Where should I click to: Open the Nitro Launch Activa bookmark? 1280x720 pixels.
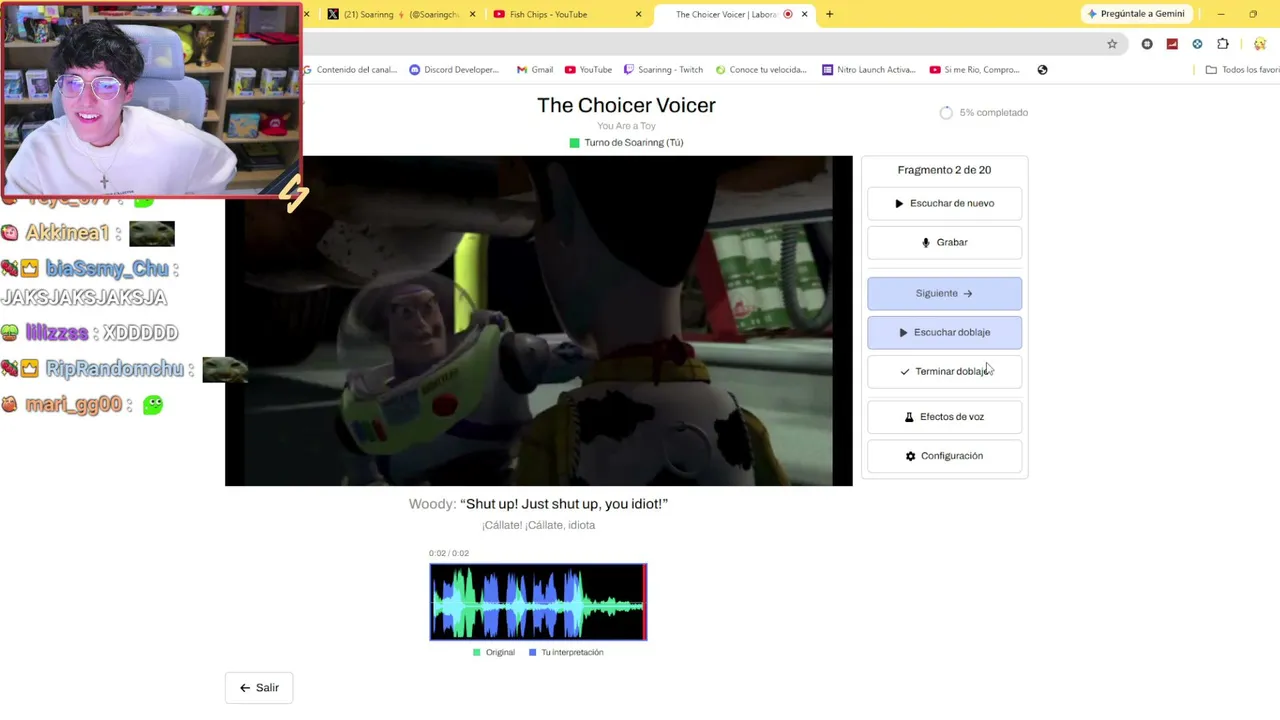point(869,70)
